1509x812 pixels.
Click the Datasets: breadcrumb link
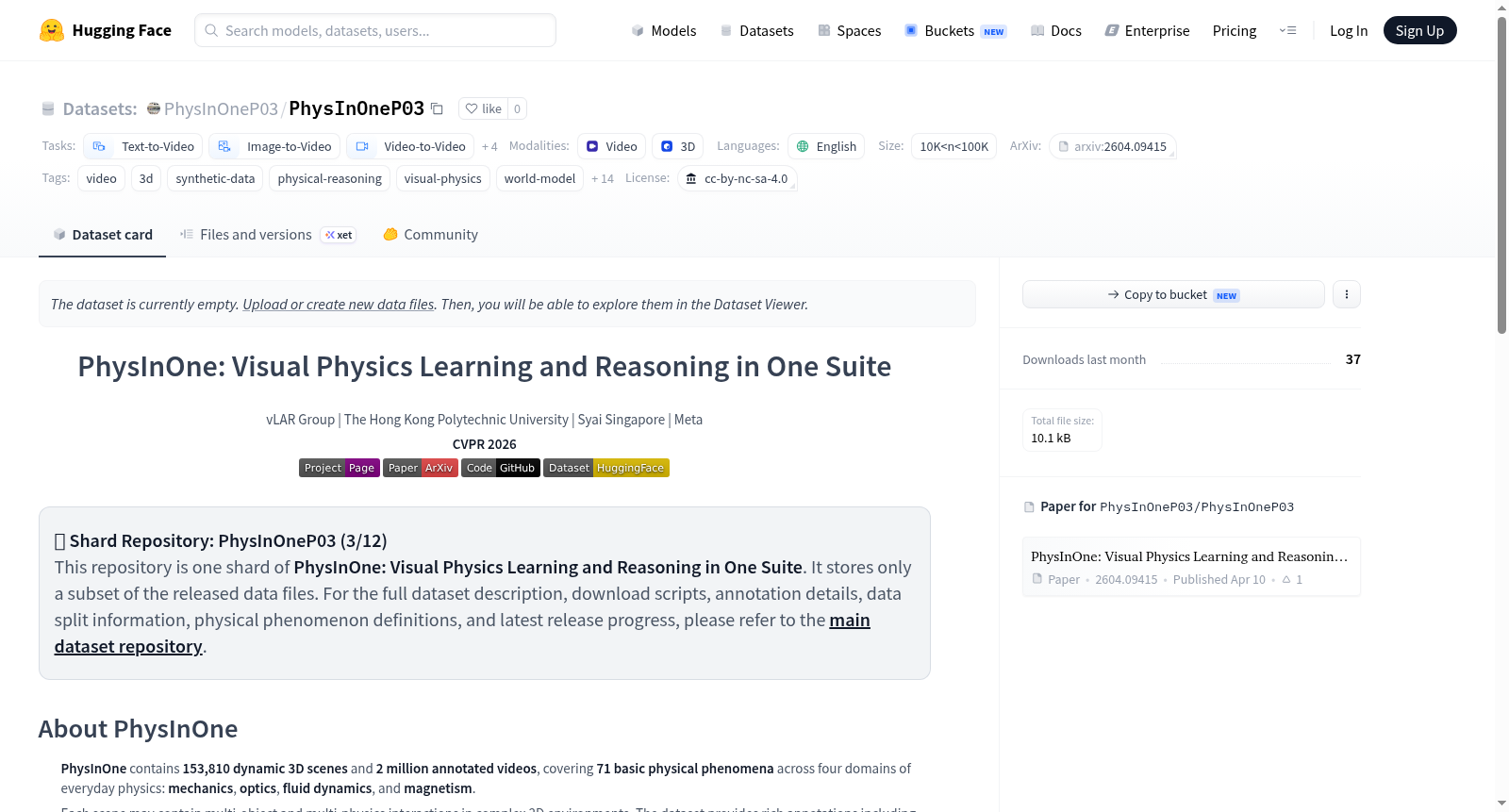[x=100, y=108]
